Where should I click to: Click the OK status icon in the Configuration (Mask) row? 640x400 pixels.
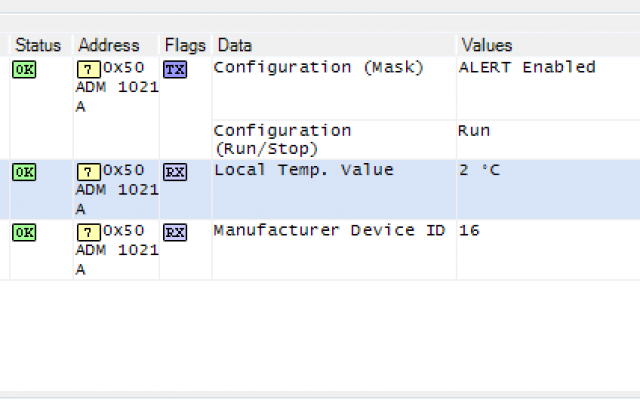(x=24, y=70)
